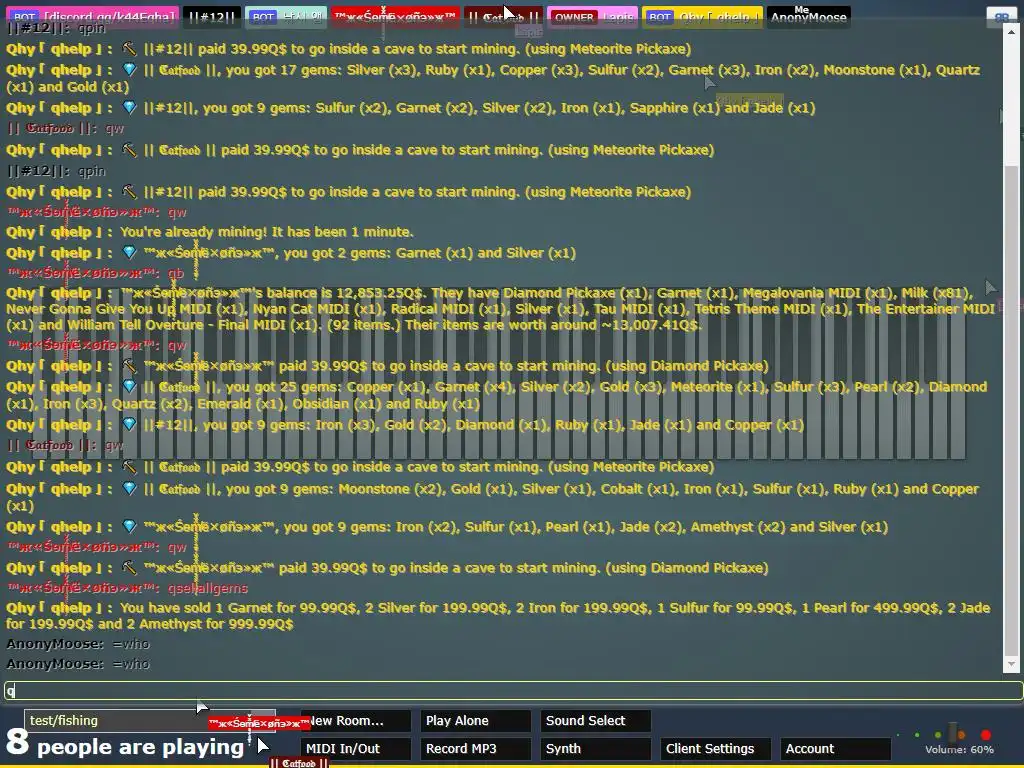1024x768 pixels.
Task: Click gem icon in Catfood 17 gems message
Action: (x=129, y=69)
